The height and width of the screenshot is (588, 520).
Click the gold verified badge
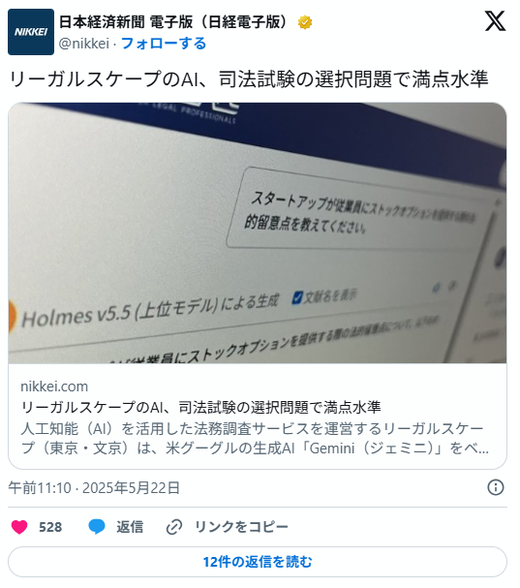coord(305,22)
